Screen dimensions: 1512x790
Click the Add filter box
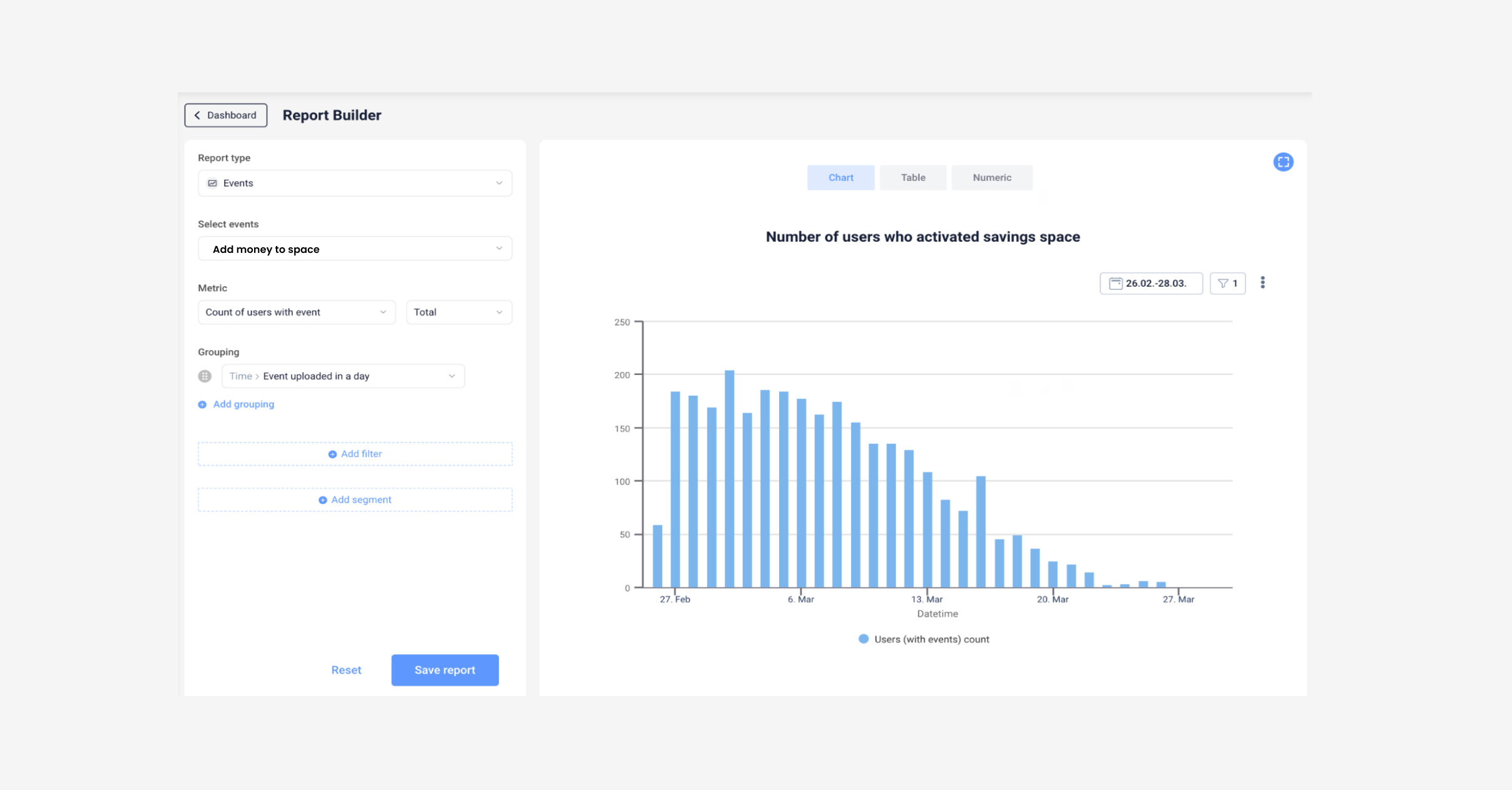tap(355, 454)
